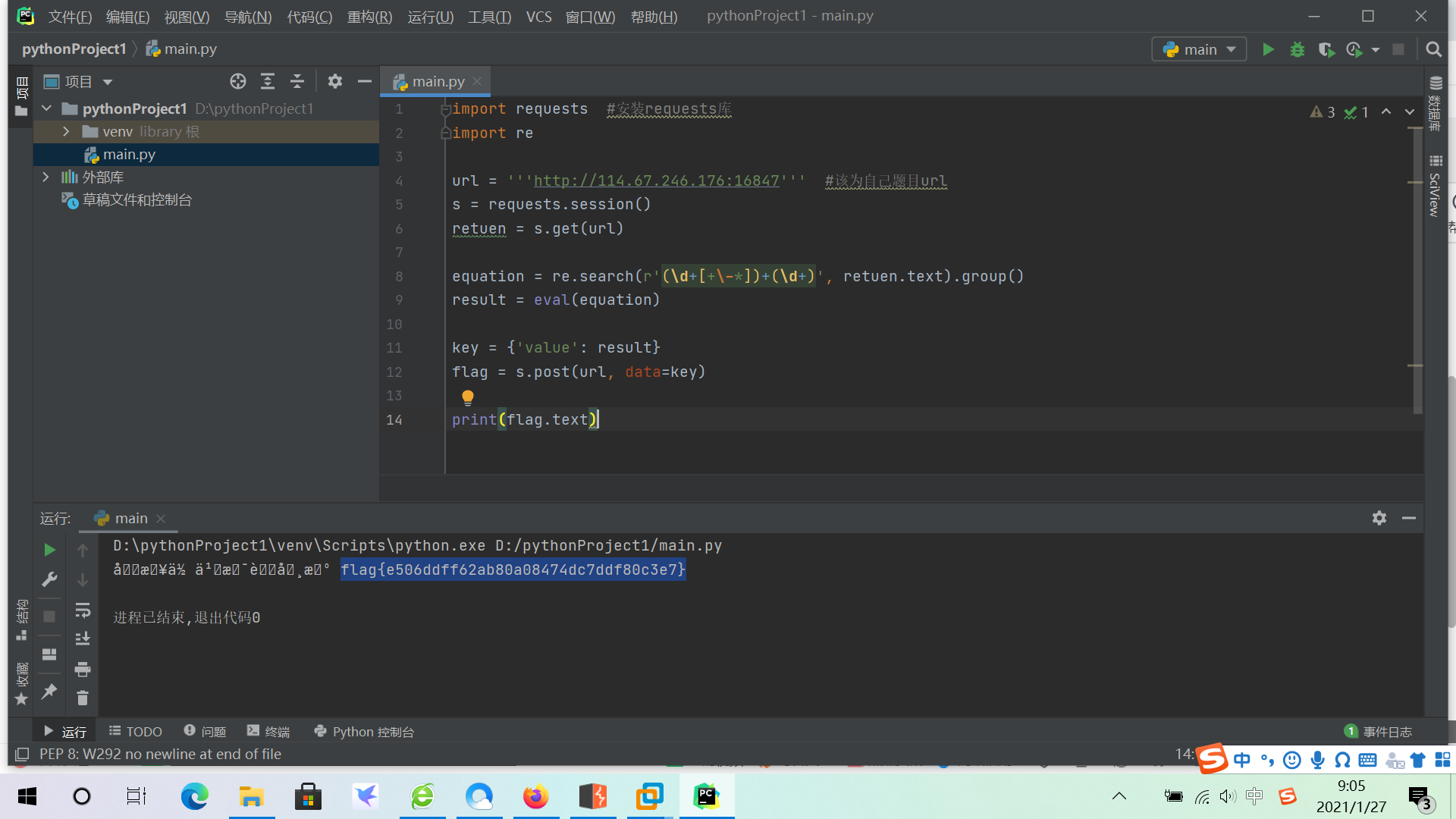Viewport: 1456px width, 819px height.
Task: Toggle scroll to end of console
Action: (x=83, y=639)
